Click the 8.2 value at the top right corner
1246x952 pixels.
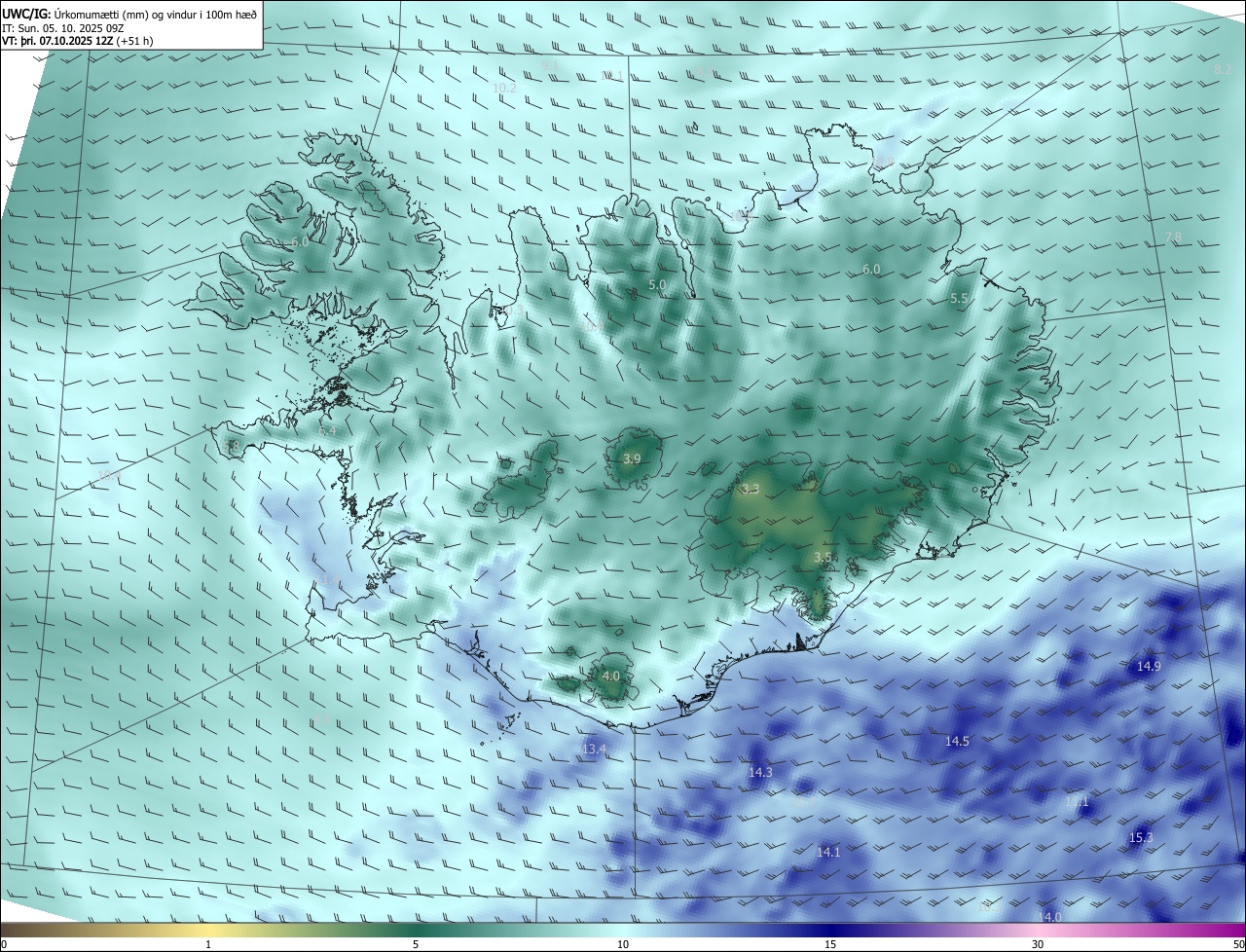click(1224, 70)
